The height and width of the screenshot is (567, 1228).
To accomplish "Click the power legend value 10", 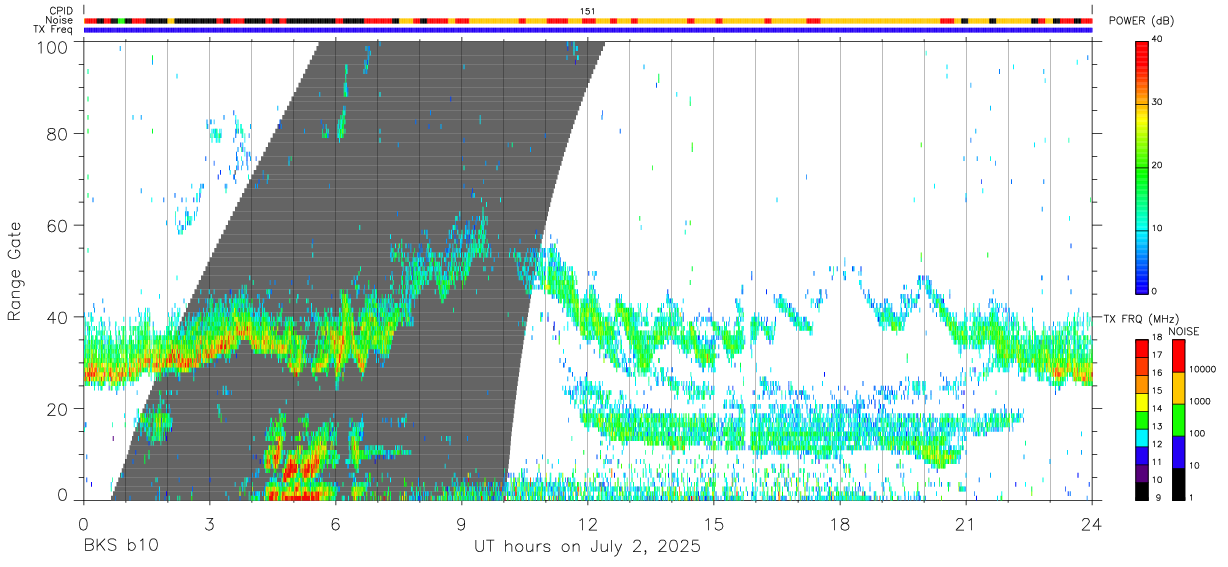I will pos(1156,228).
